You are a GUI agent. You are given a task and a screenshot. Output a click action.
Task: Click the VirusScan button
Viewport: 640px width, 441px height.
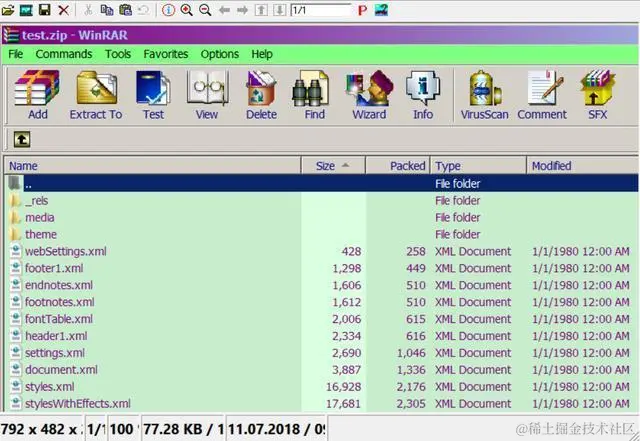485,96
